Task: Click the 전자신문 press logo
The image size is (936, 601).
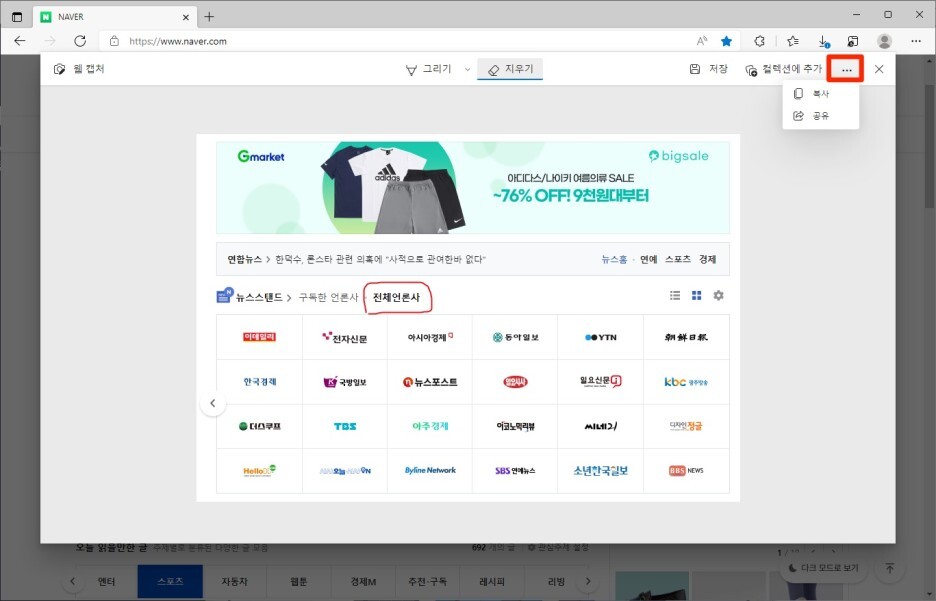Action: (x=345, y=337)
